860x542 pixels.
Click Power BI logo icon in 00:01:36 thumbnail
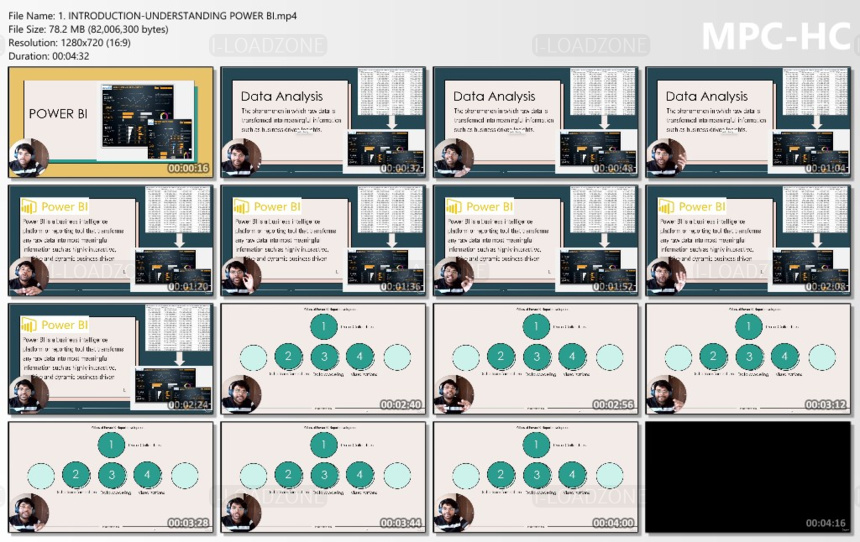point(241,207)
